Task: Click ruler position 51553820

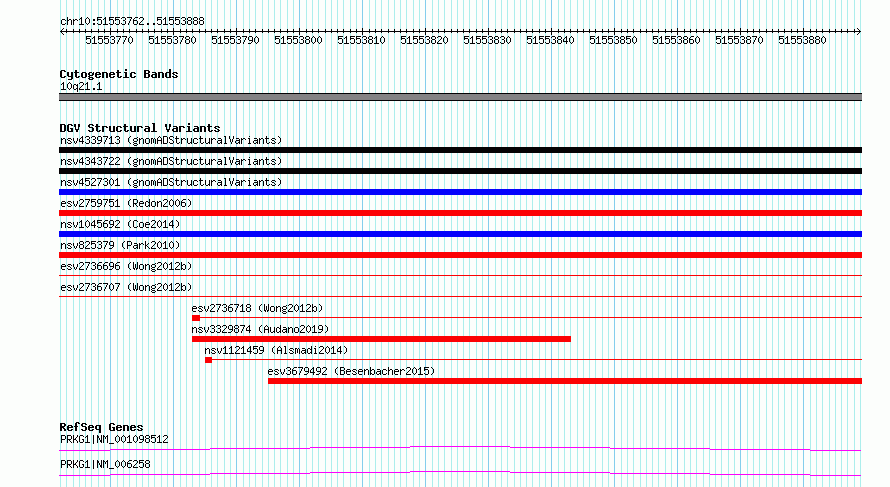Action: (x=425, y=40)
